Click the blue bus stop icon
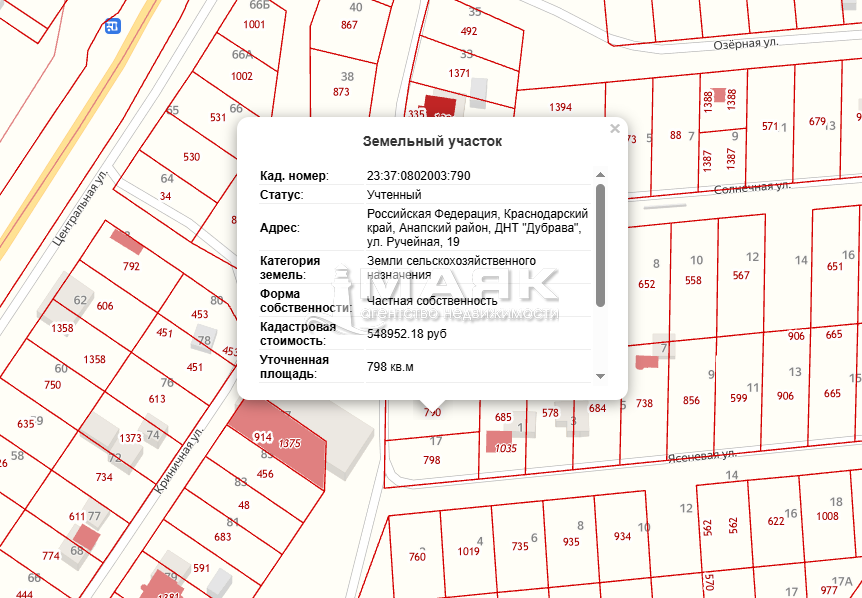The width and height of the screenshot is (862, 598). coord(113,25)
